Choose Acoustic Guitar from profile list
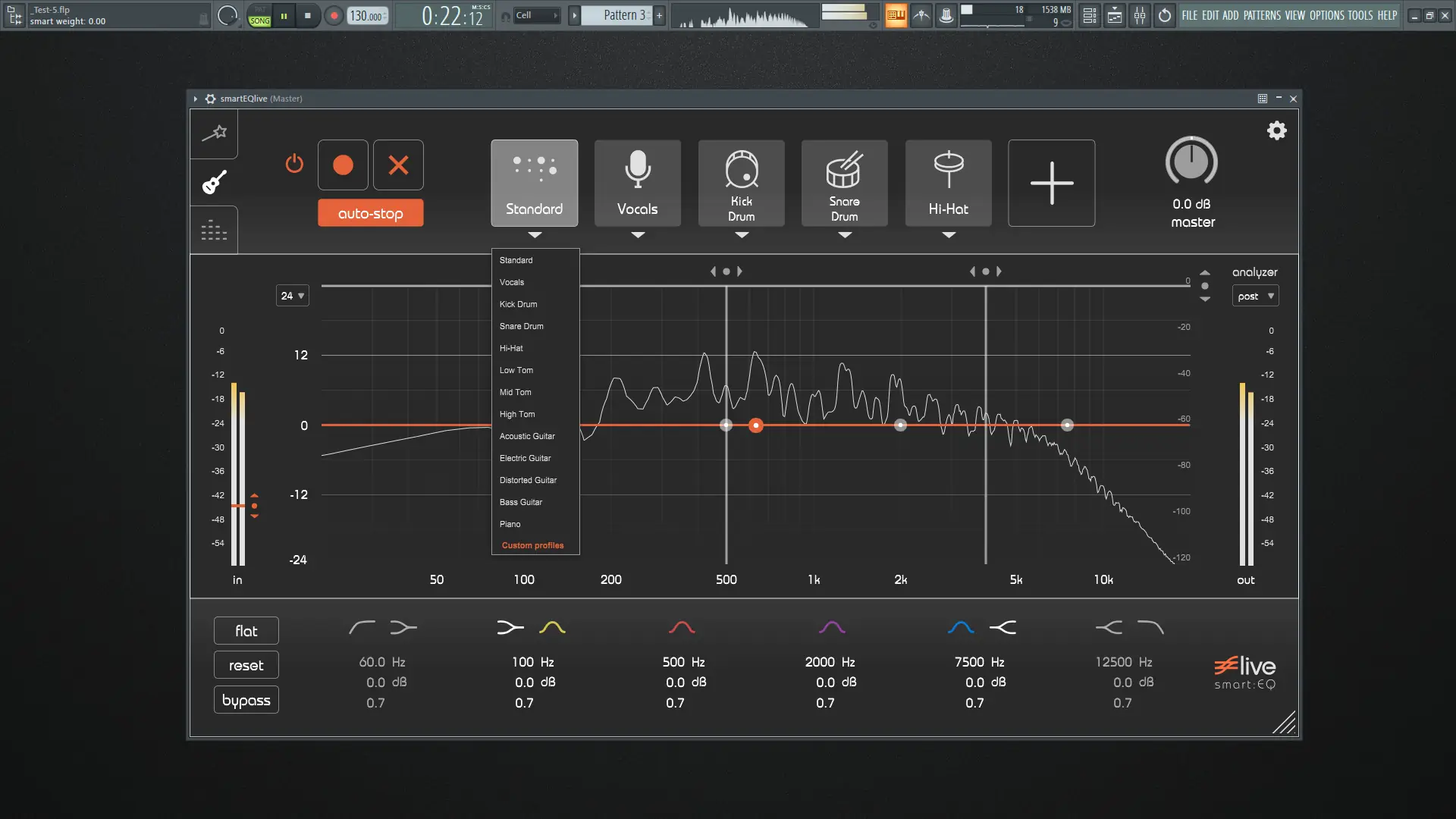Image resolution: width=1456 pixels, height=819 pixels. pos(527,436)
